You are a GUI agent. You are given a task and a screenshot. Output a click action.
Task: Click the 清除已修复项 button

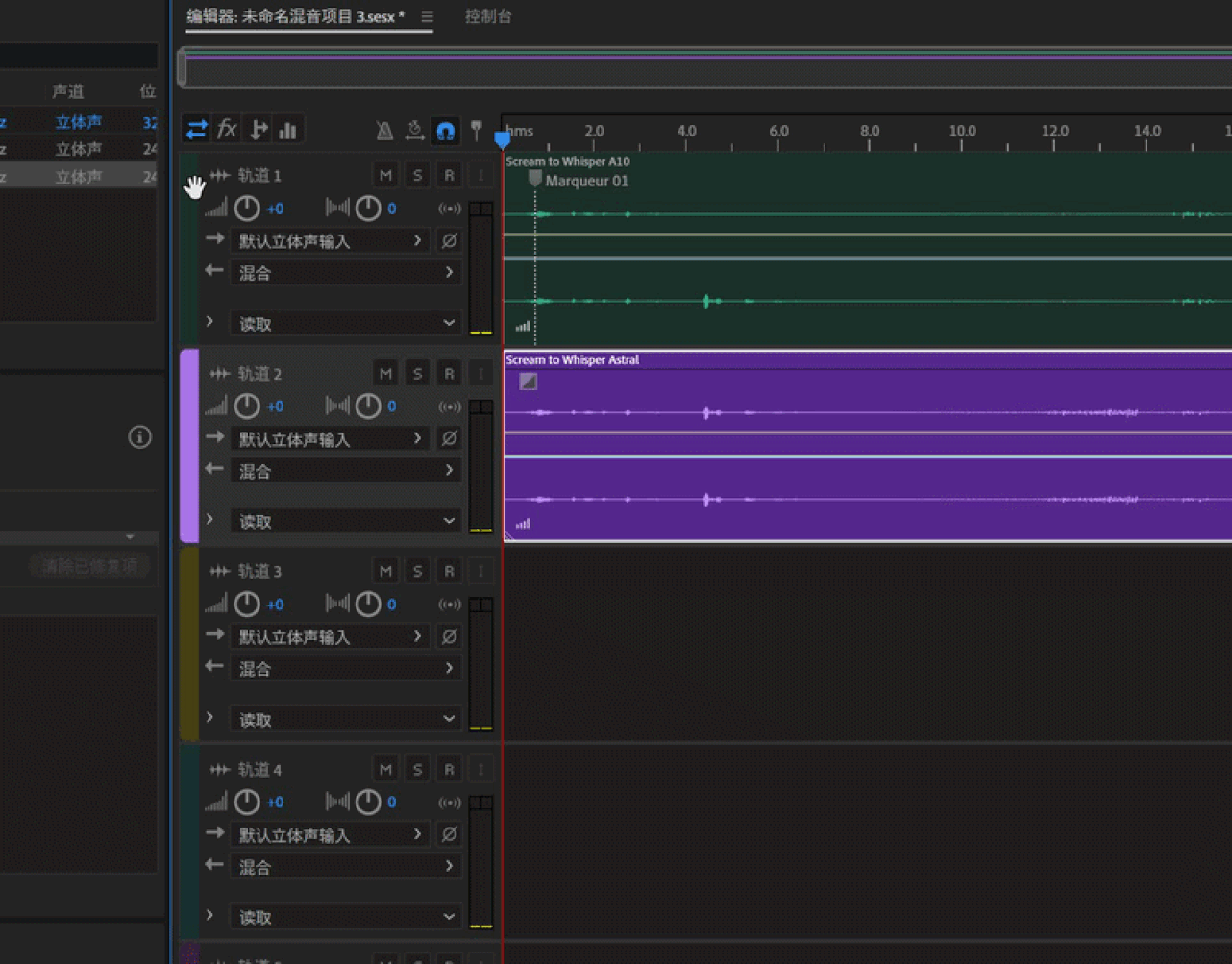pyautogui.click(x=88, y=566)
